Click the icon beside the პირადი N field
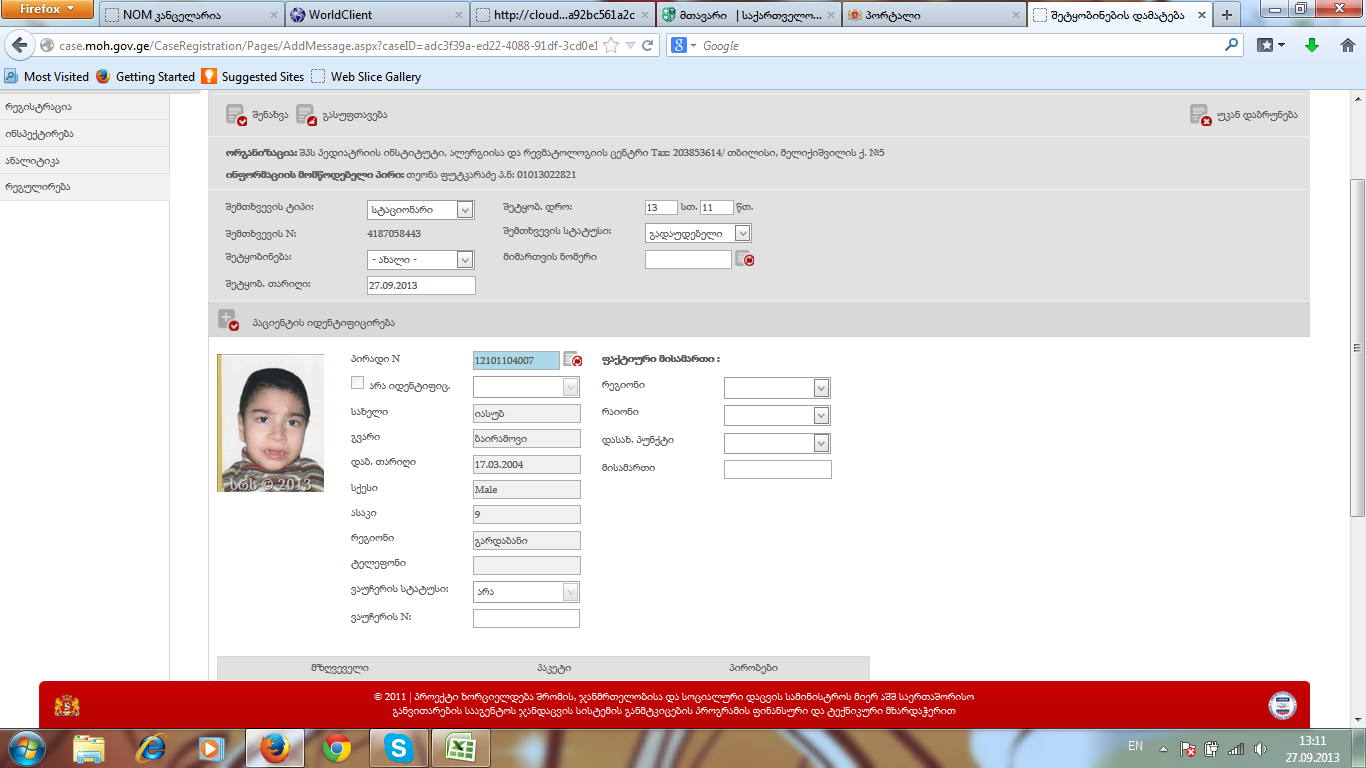The image size is (1366, 768). point(572,360)
